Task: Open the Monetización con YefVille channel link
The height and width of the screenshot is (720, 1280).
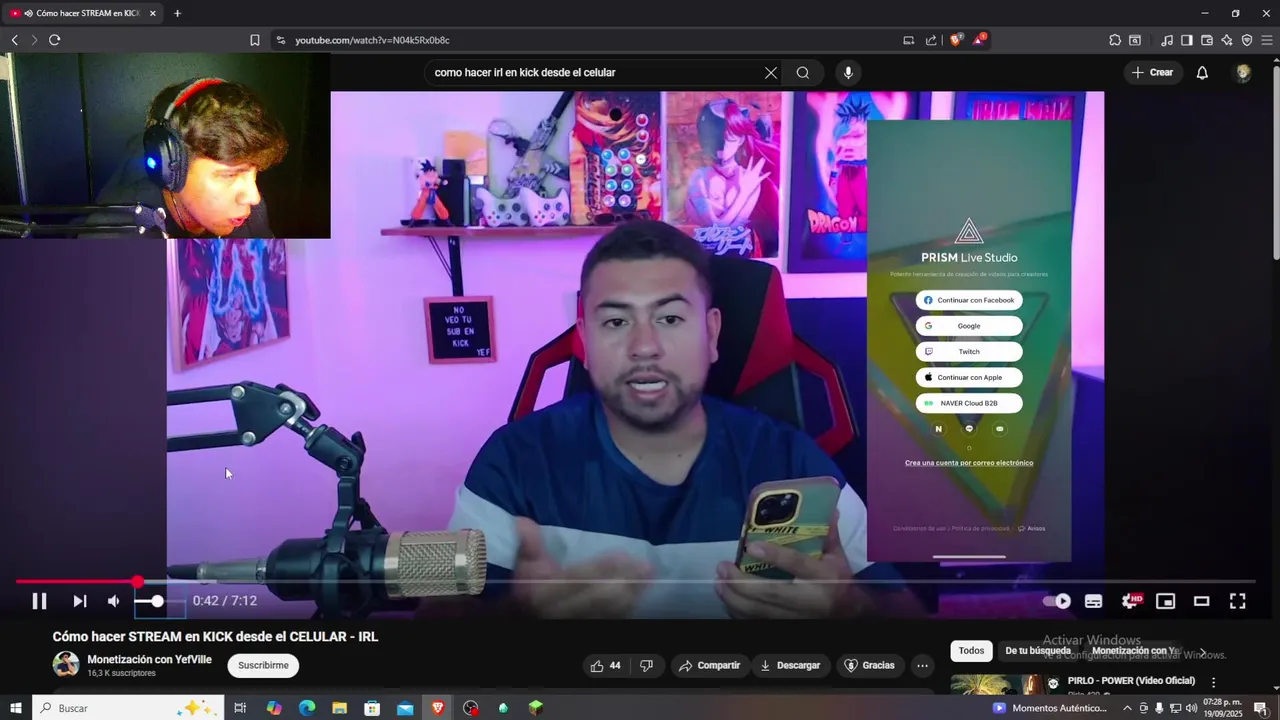Action: [x=149, y=660]
